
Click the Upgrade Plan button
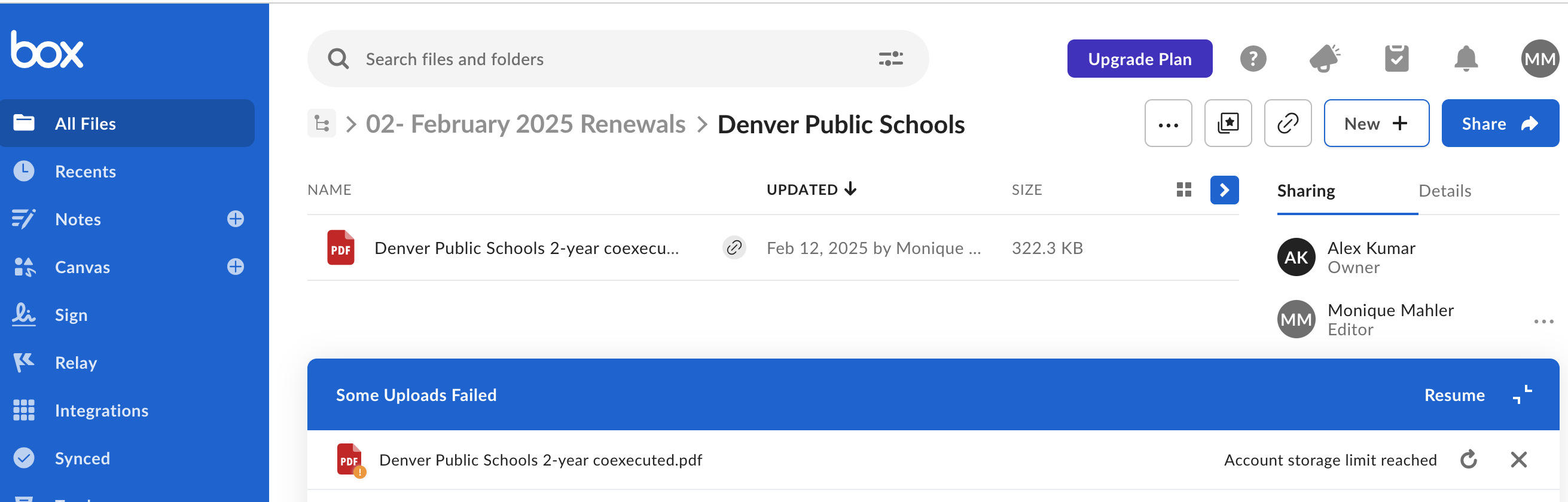tap(1139, 59)
